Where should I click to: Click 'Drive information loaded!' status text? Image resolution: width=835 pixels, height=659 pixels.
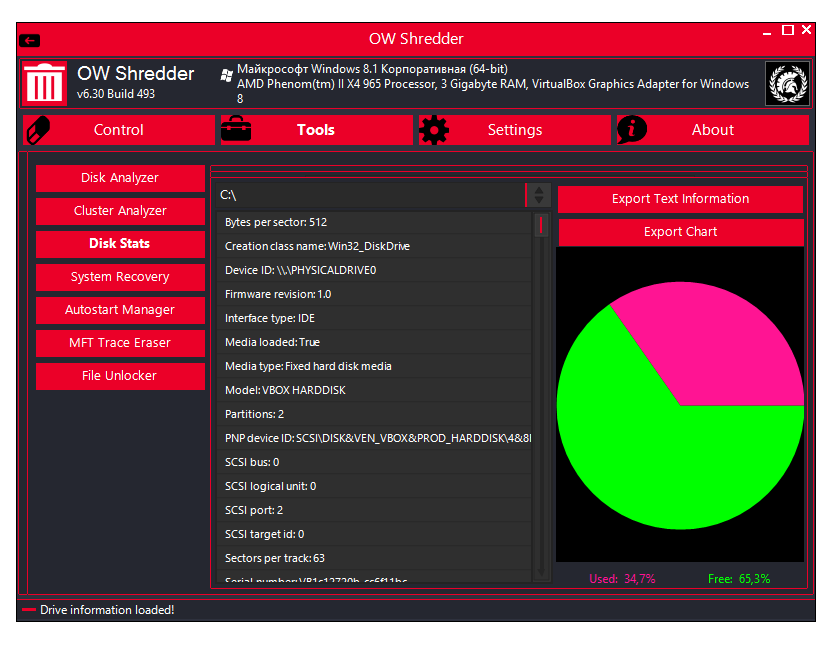coord(107,610)
